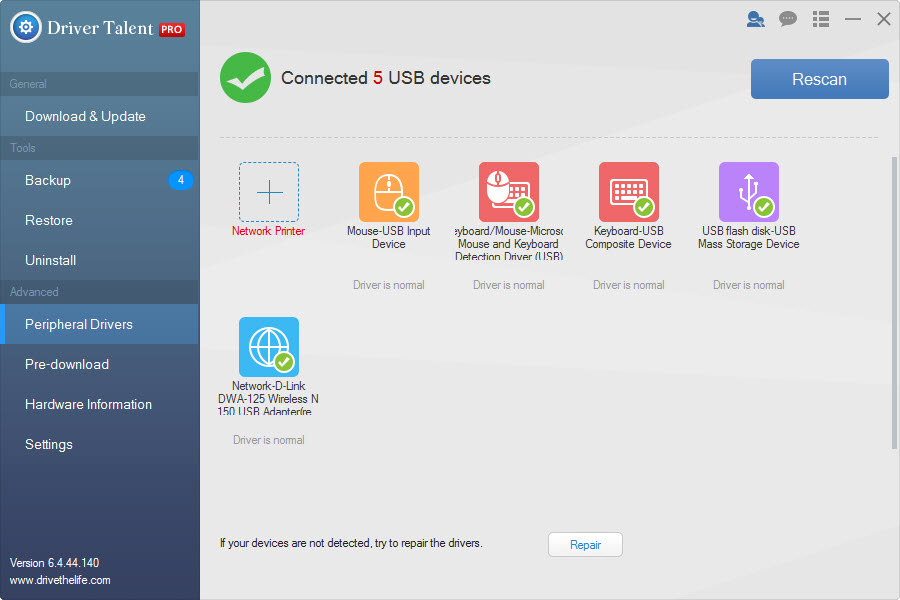Click 'Connected 5 USB devices' heading
This screenshot has height=600, width=900.
(x=386, y=78)
